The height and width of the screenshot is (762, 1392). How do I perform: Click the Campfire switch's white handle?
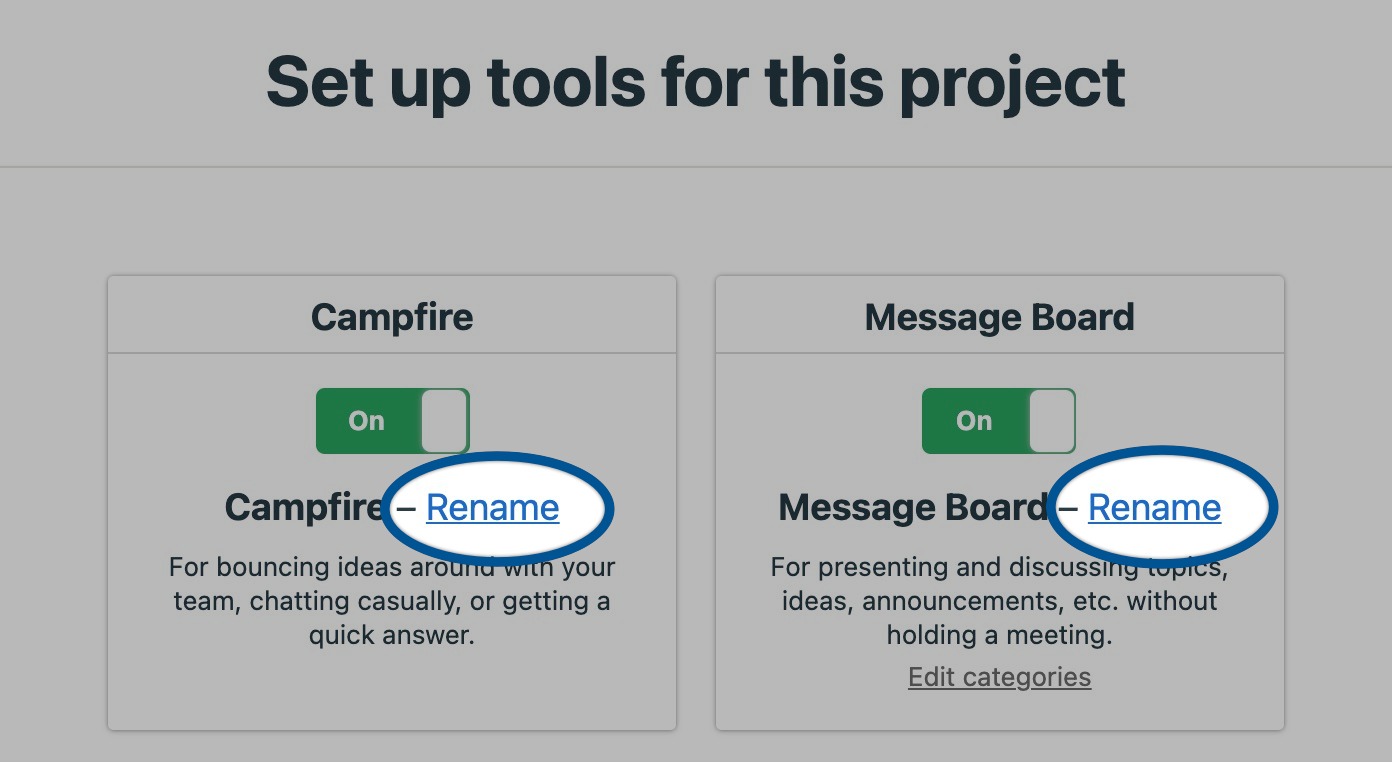(x=444, y=421)
